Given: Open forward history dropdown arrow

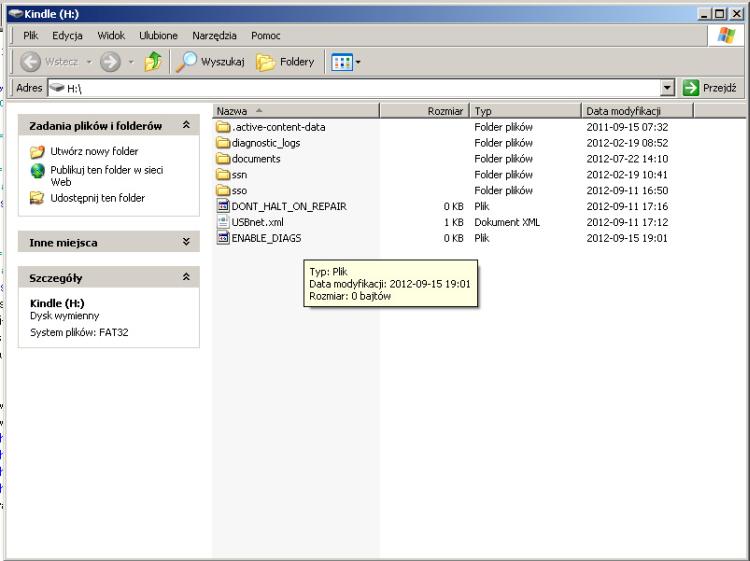Looking at the screenshot, I should point(131,62).
